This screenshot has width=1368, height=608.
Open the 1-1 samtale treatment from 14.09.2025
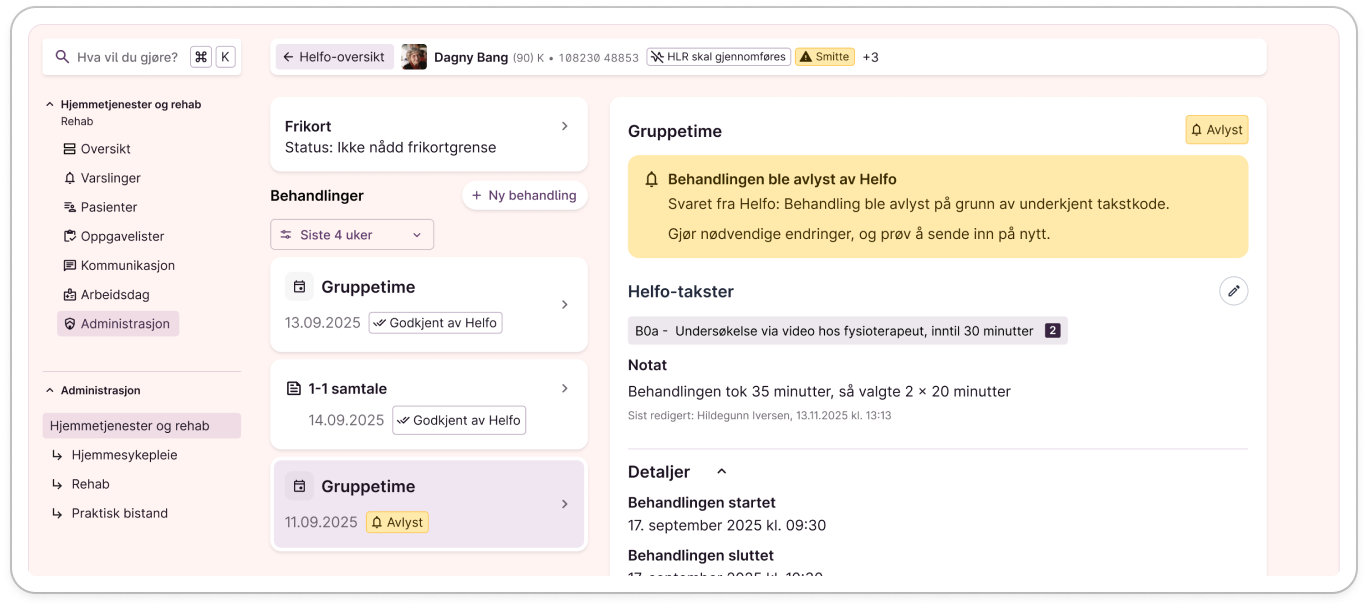(428, 404)
